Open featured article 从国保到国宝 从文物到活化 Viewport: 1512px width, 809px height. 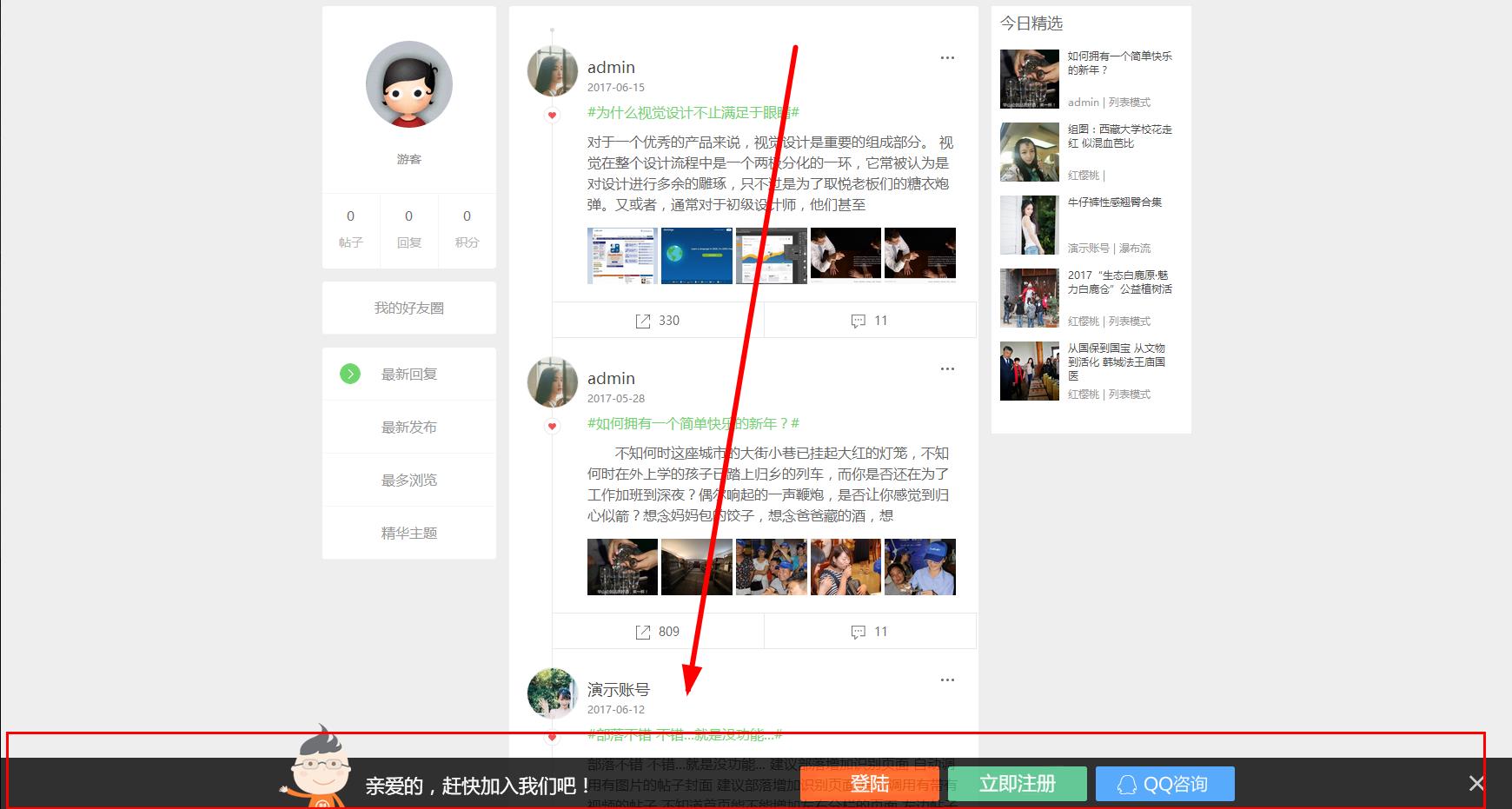point(1117,361)
